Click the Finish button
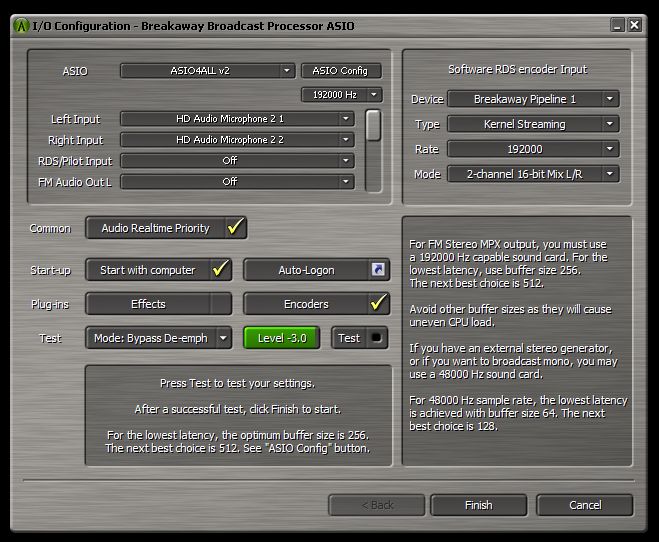 click(479, 505)
